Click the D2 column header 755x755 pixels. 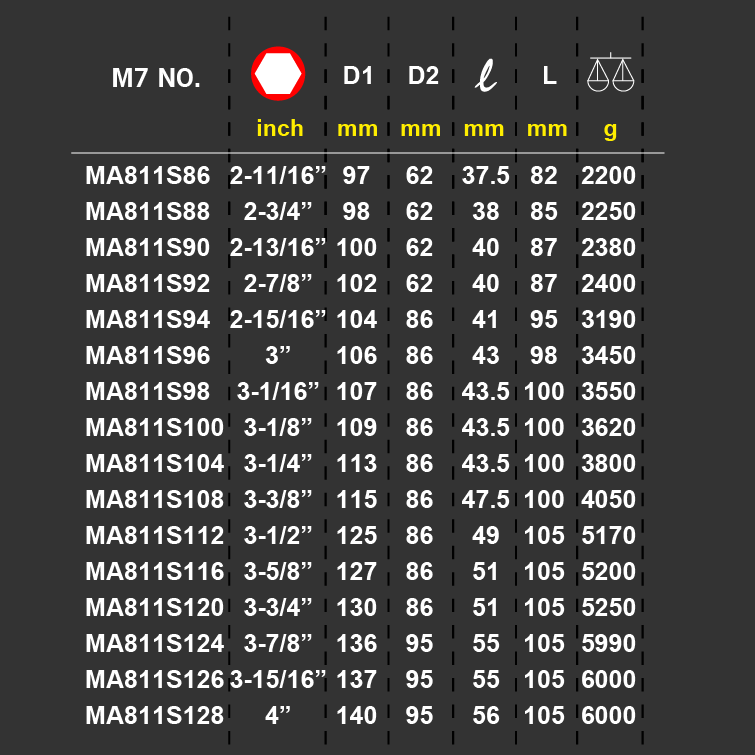[x=423, y=76]
